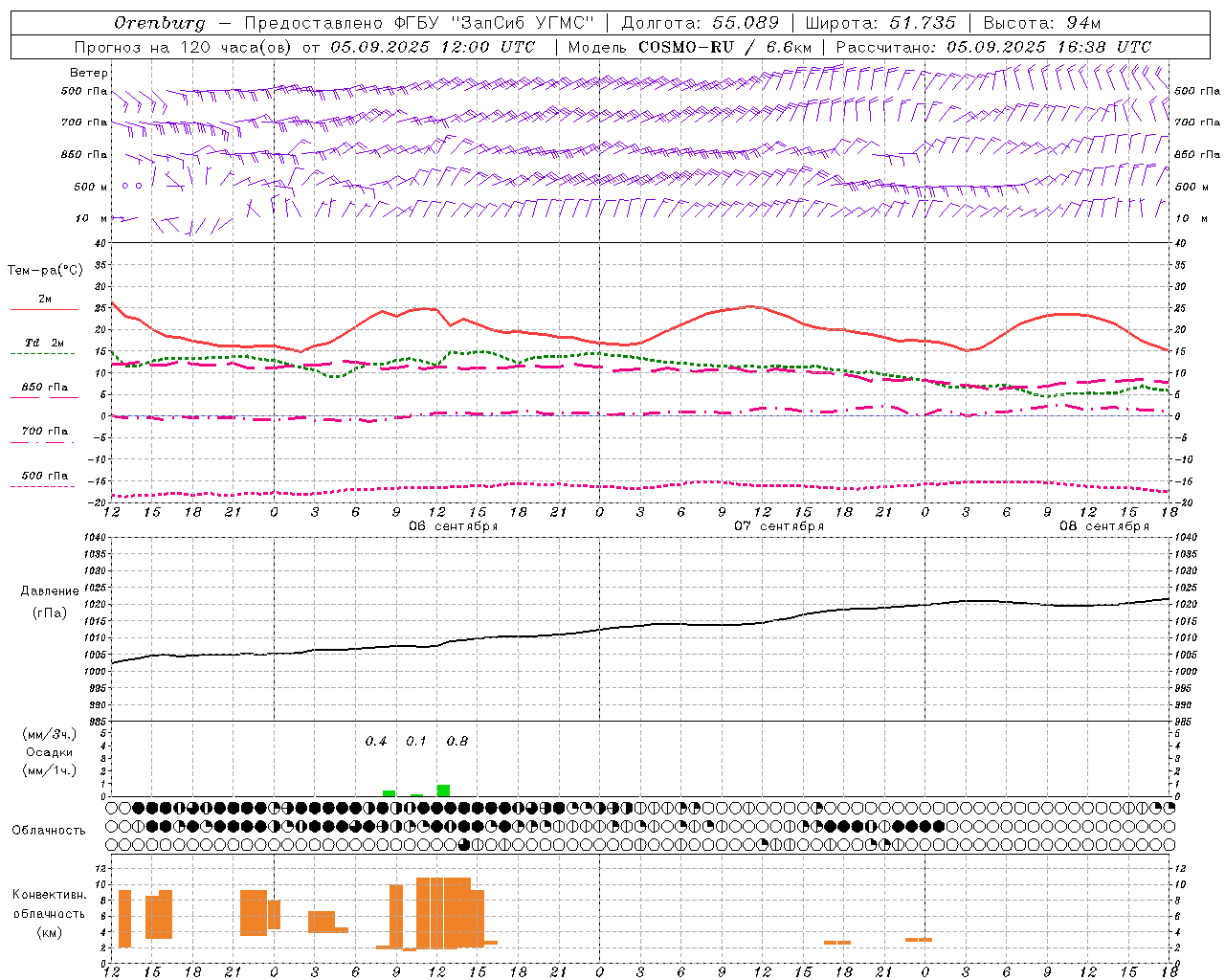
Task: Click 'Предоставлено ФГБУ "ЗапСиб УГМС"' header text
Action: 420,23
